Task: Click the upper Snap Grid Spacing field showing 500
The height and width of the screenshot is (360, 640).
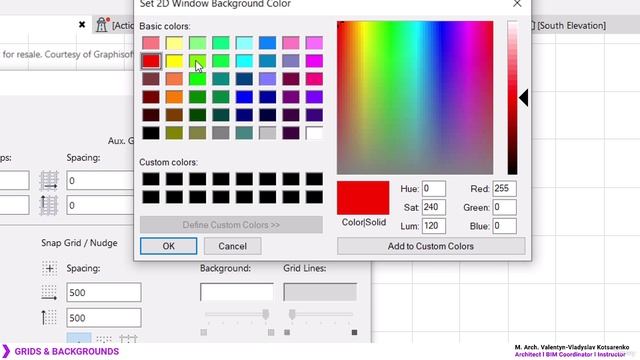Action: pos(104,293)
